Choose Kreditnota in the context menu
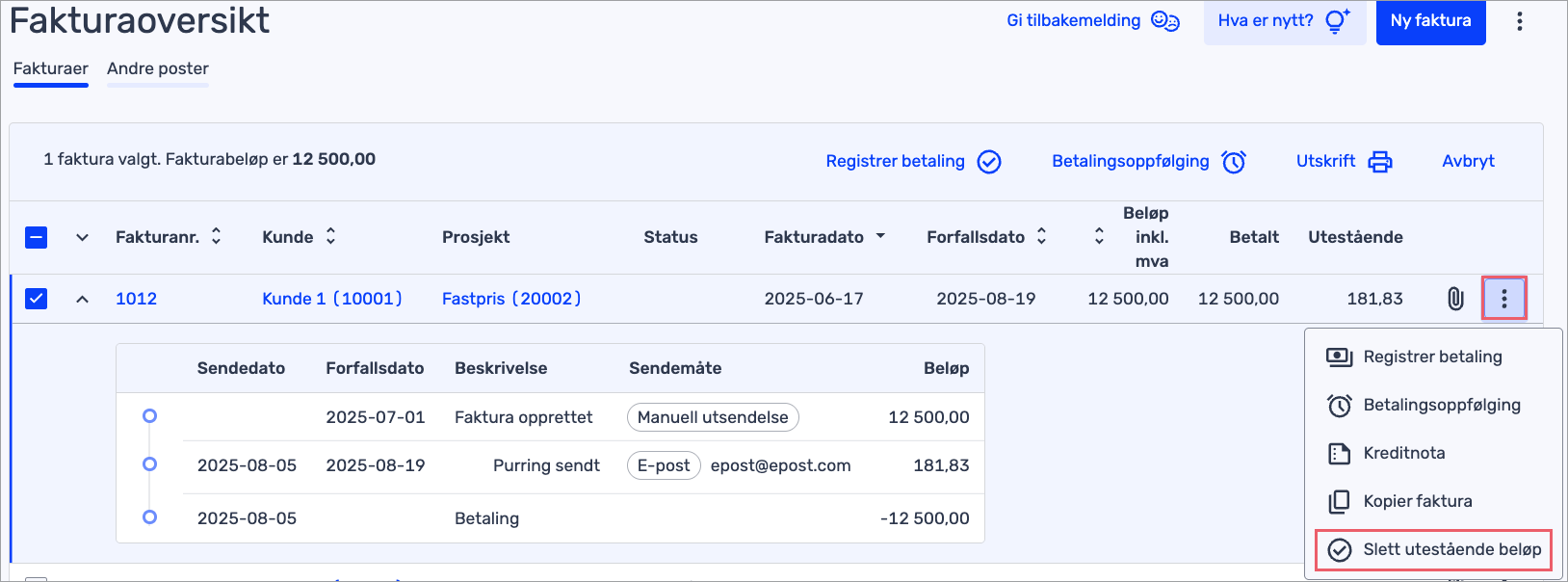 pos(1403,453)
